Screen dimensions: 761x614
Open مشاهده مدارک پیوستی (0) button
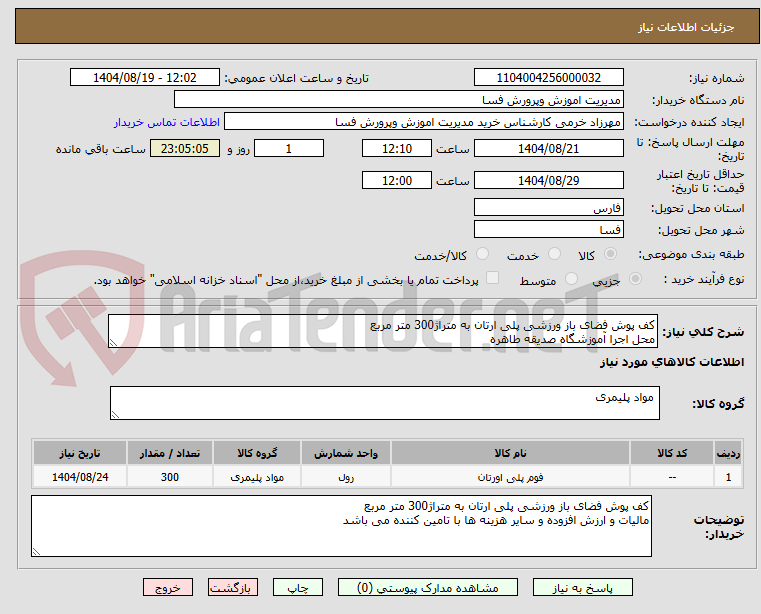click(x=428, y=587)
